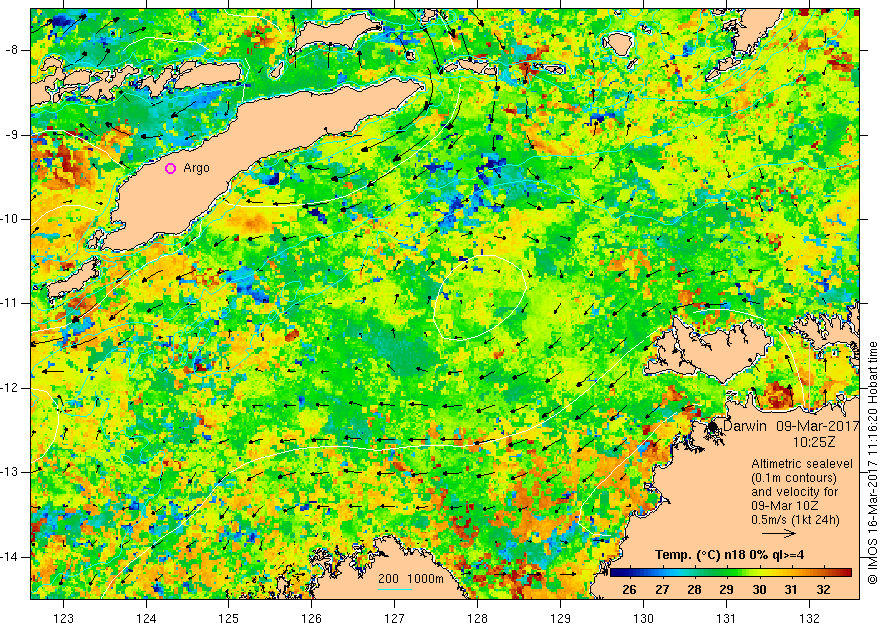
Task: Click the 26 colorbar label
Action: [x=629, y=590]
